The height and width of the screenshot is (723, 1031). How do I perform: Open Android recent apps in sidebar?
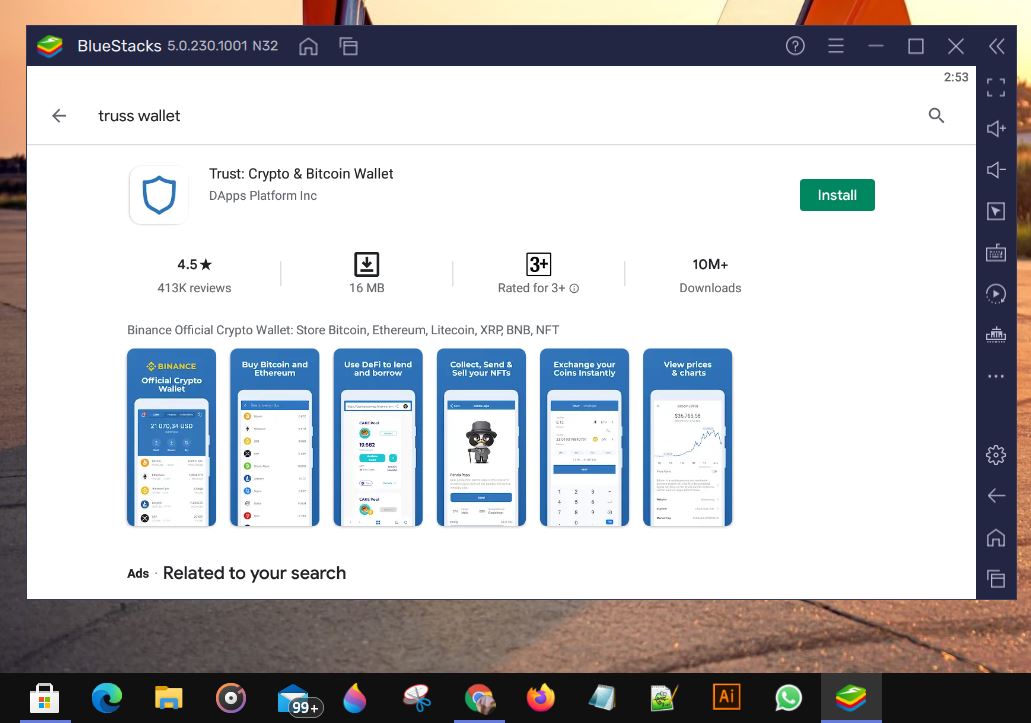(x=995, y=578)
